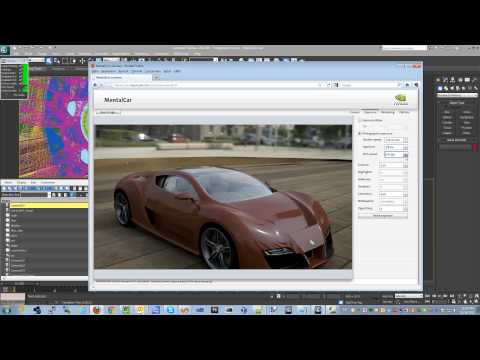Click the Teapot primitive button
This screenshot has width=480, height=360.
point(447,133)
